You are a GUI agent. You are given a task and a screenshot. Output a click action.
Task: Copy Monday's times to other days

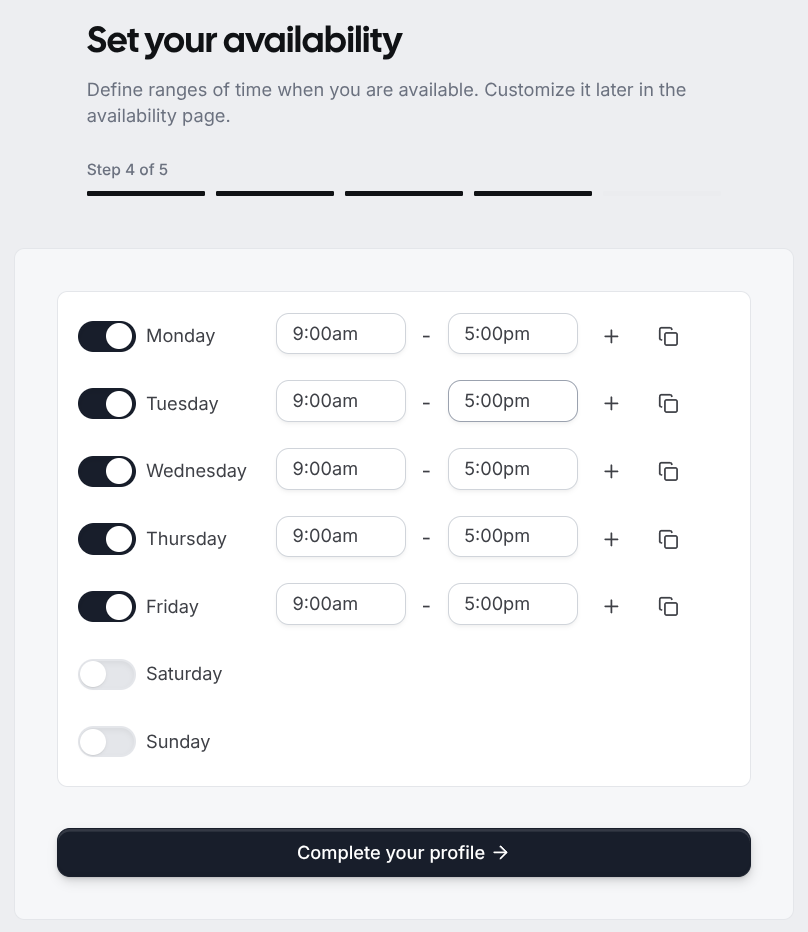coord(668,336)
